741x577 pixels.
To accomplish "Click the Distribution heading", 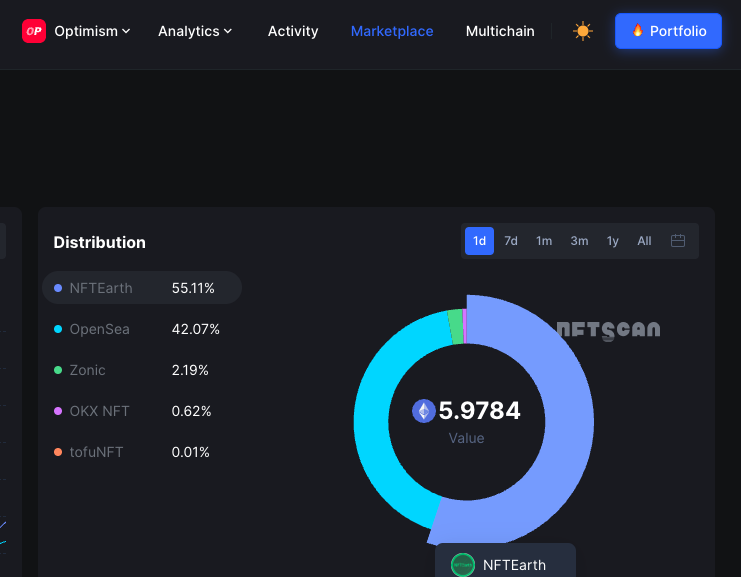I will [x=100, y=242].
